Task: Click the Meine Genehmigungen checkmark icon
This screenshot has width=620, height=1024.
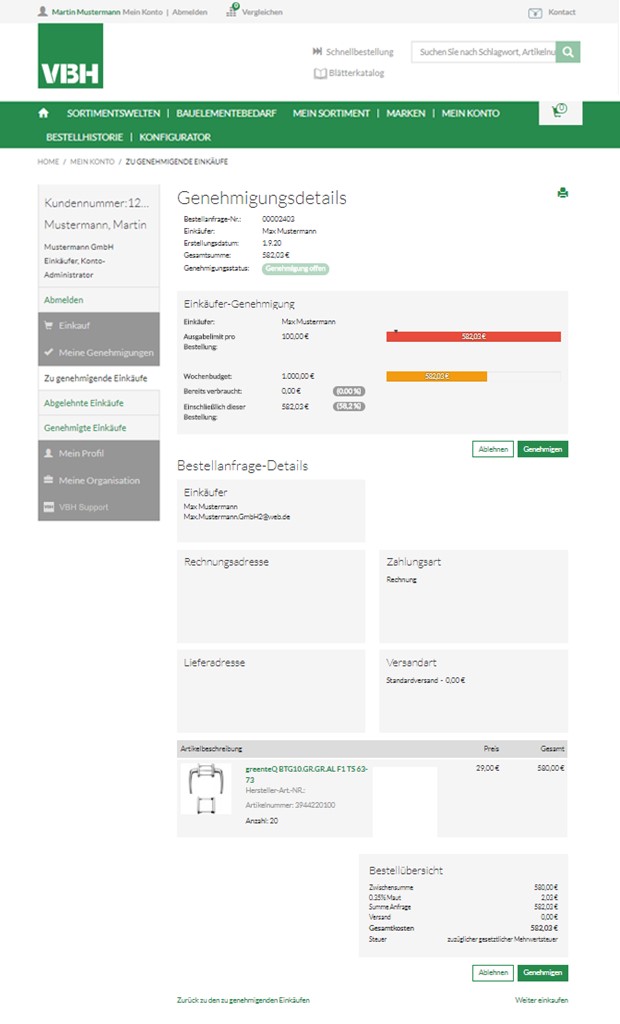Action: (x=48, y=352)
